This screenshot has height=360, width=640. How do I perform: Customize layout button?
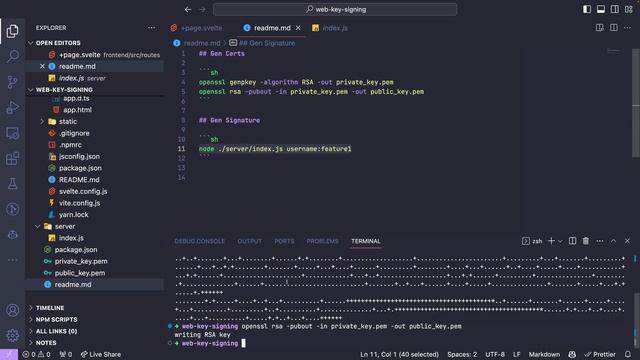(x=629, y=9)
